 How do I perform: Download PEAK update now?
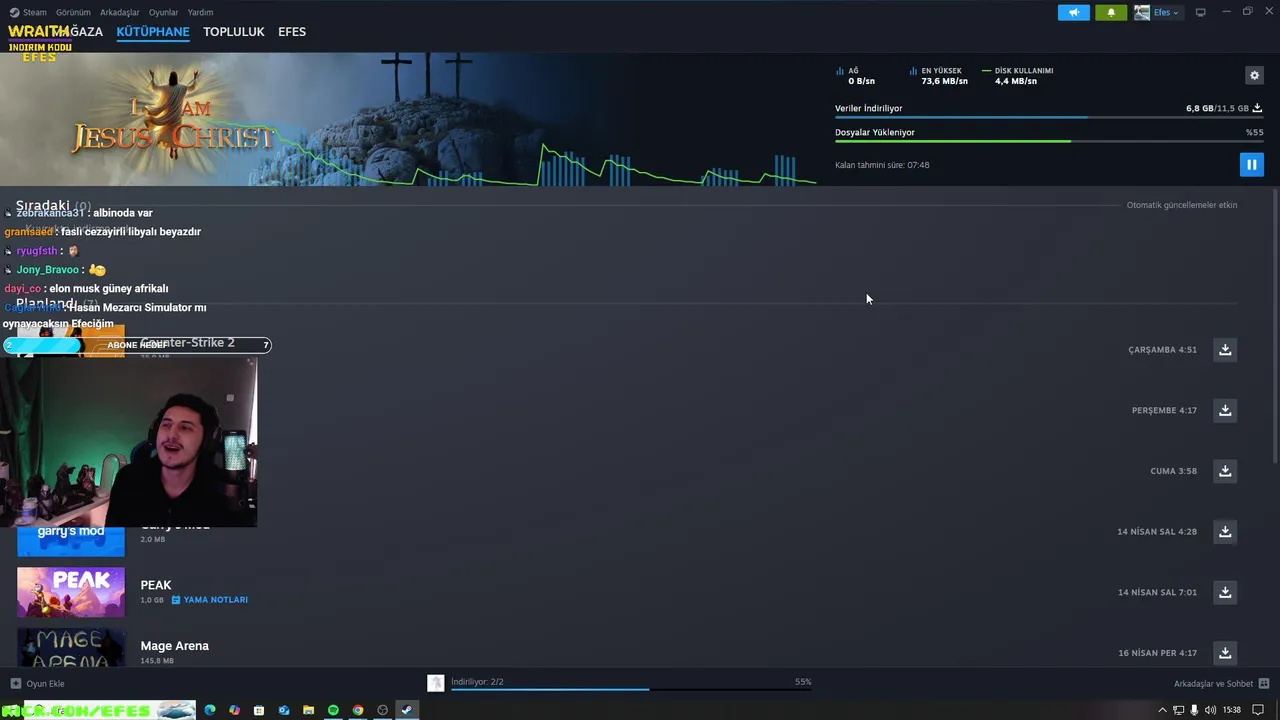click(1225, 592)
